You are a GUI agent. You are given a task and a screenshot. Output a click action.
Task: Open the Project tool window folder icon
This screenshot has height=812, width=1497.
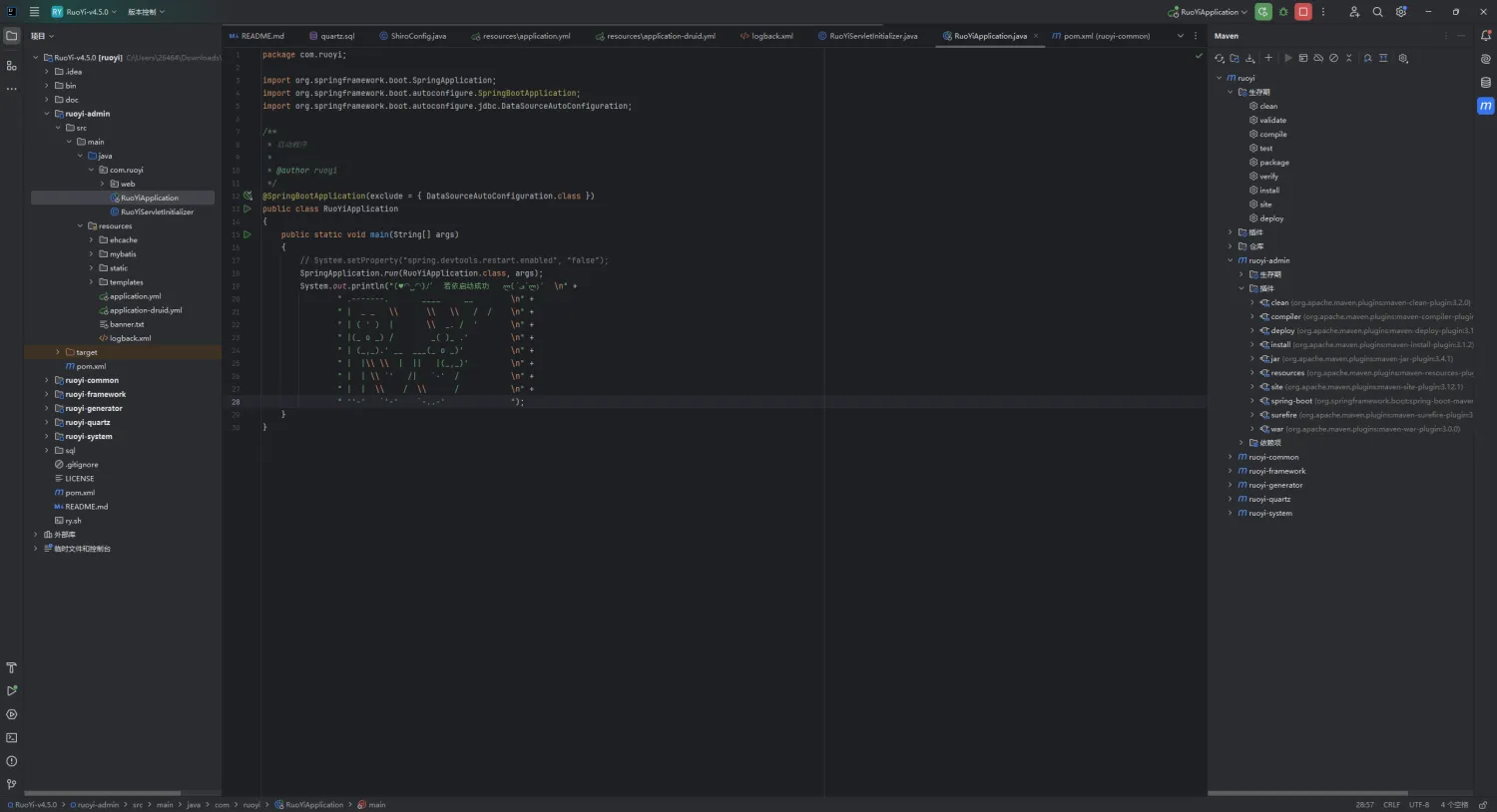coord(12,36)
